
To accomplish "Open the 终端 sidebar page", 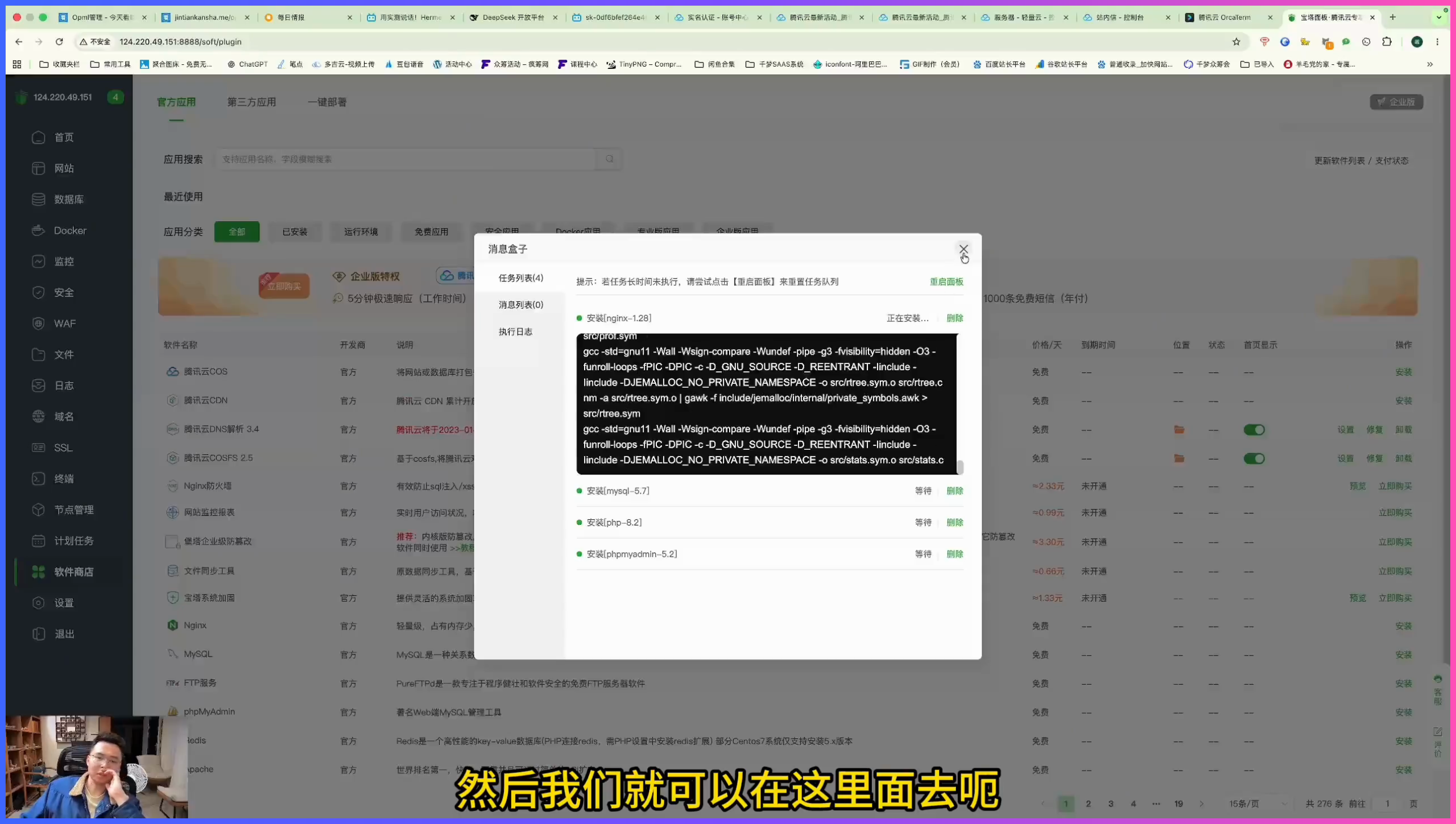I will click(x=64, y=479).
